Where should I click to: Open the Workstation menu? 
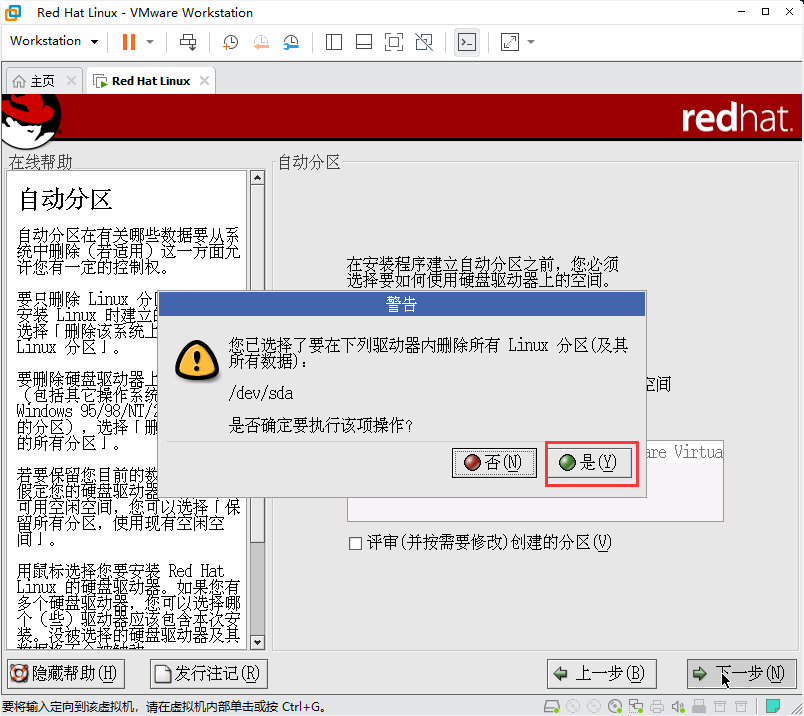point(53,41)
